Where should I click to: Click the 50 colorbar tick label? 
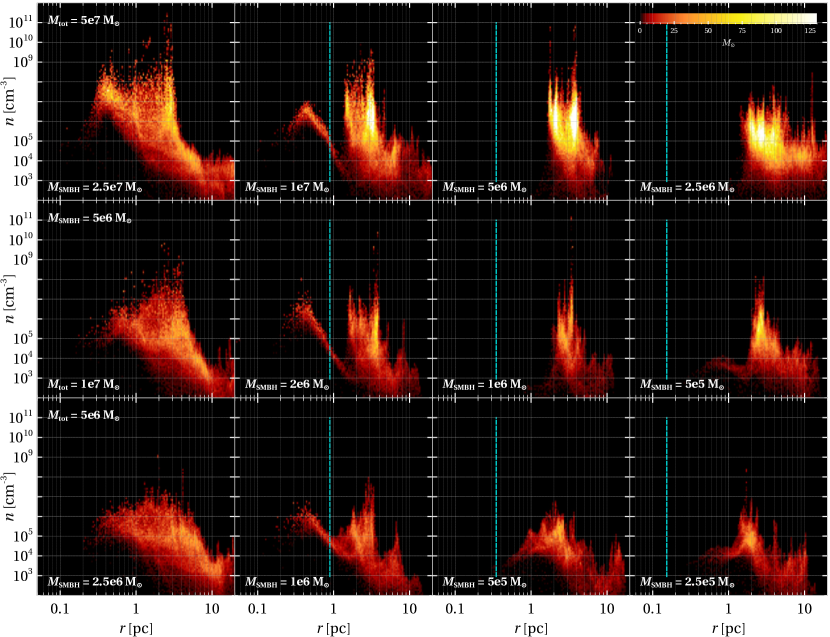(708, 31)
